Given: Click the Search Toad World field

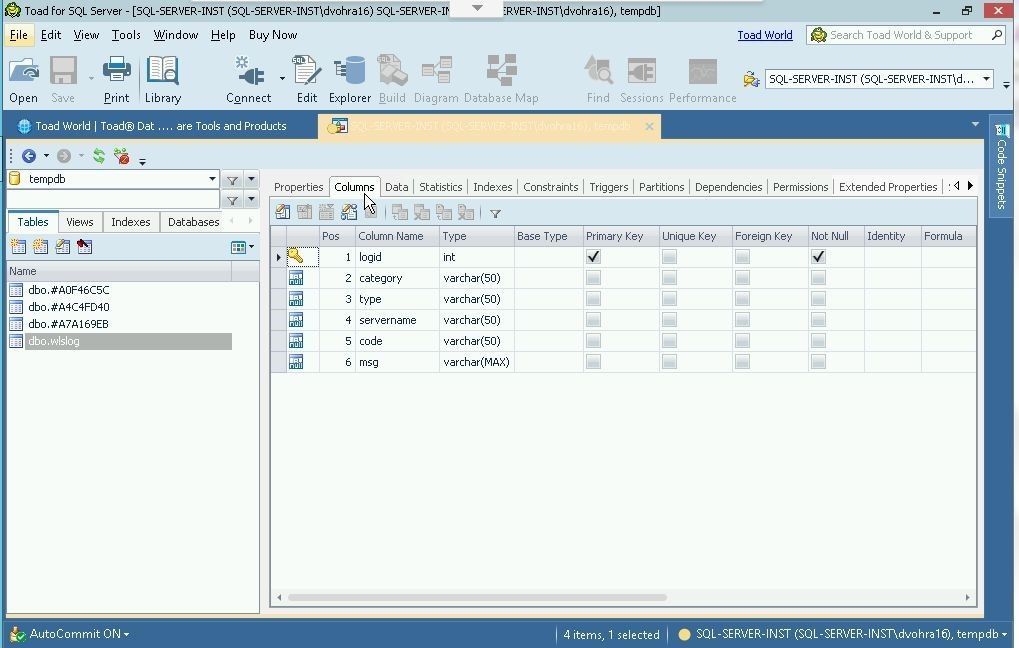Looking at the screenshot, I should coord(900,35).
